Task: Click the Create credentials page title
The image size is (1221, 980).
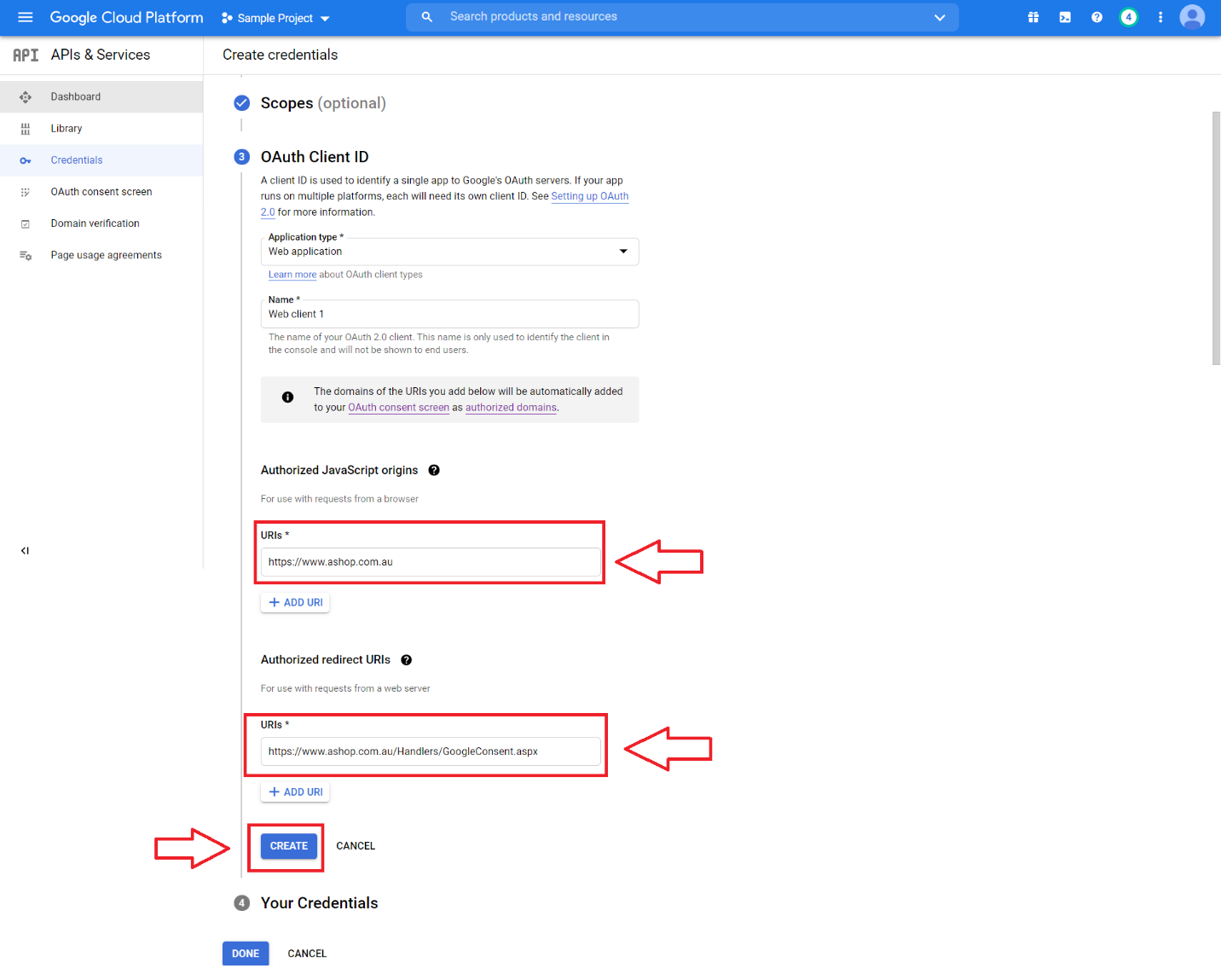Action: [x=280, y=55]
